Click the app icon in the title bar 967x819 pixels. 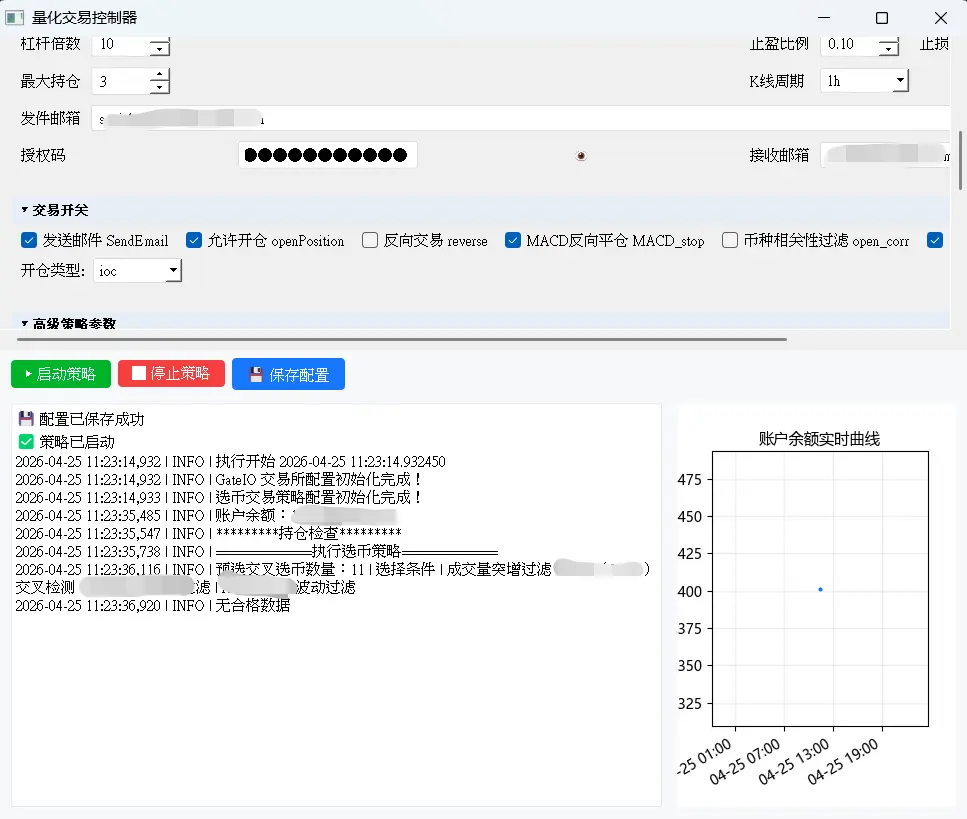[14, 18]
